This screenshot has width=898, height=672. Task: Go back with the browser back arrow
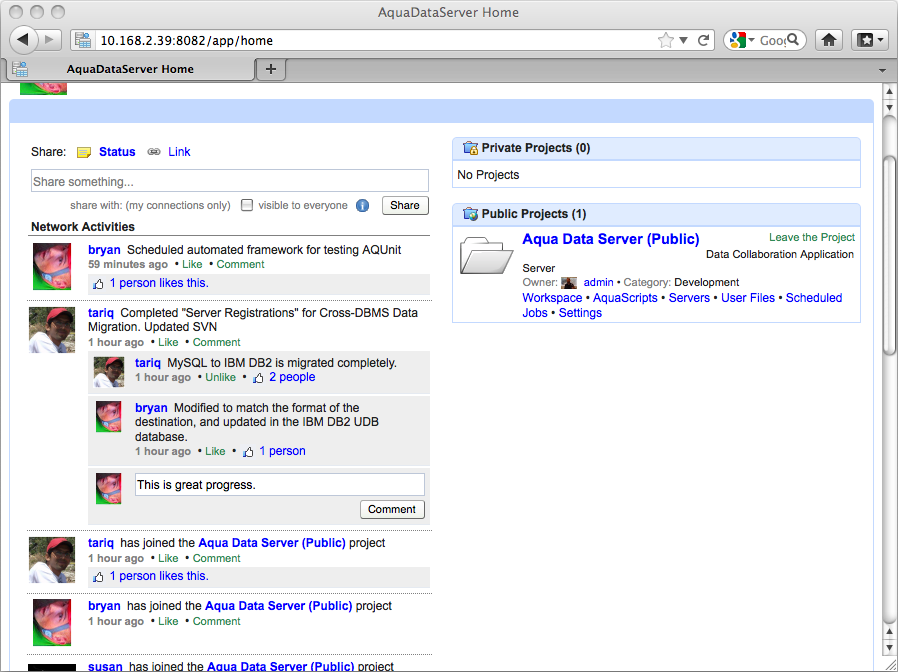pyautogui.click(x=23, y=40)
